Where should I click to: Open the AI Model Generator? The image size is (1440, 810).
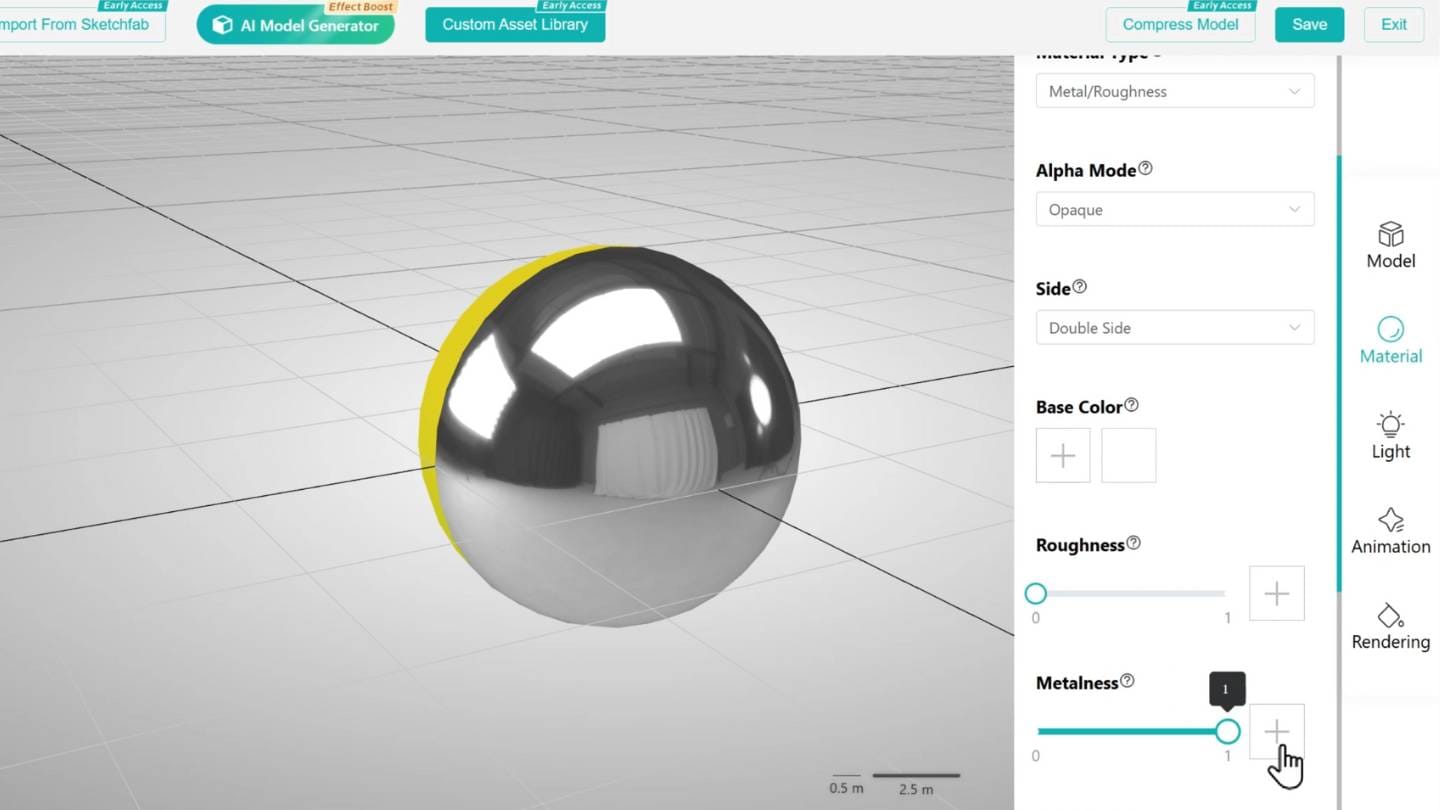294,24
